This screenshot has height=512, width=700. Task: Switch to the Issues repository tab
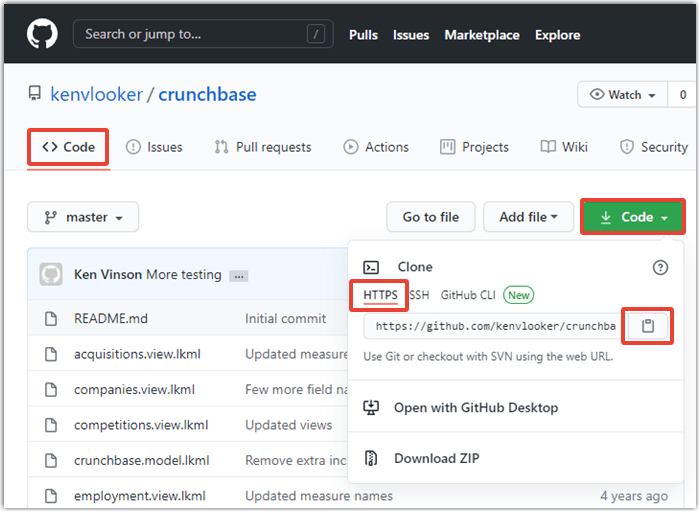154,147
